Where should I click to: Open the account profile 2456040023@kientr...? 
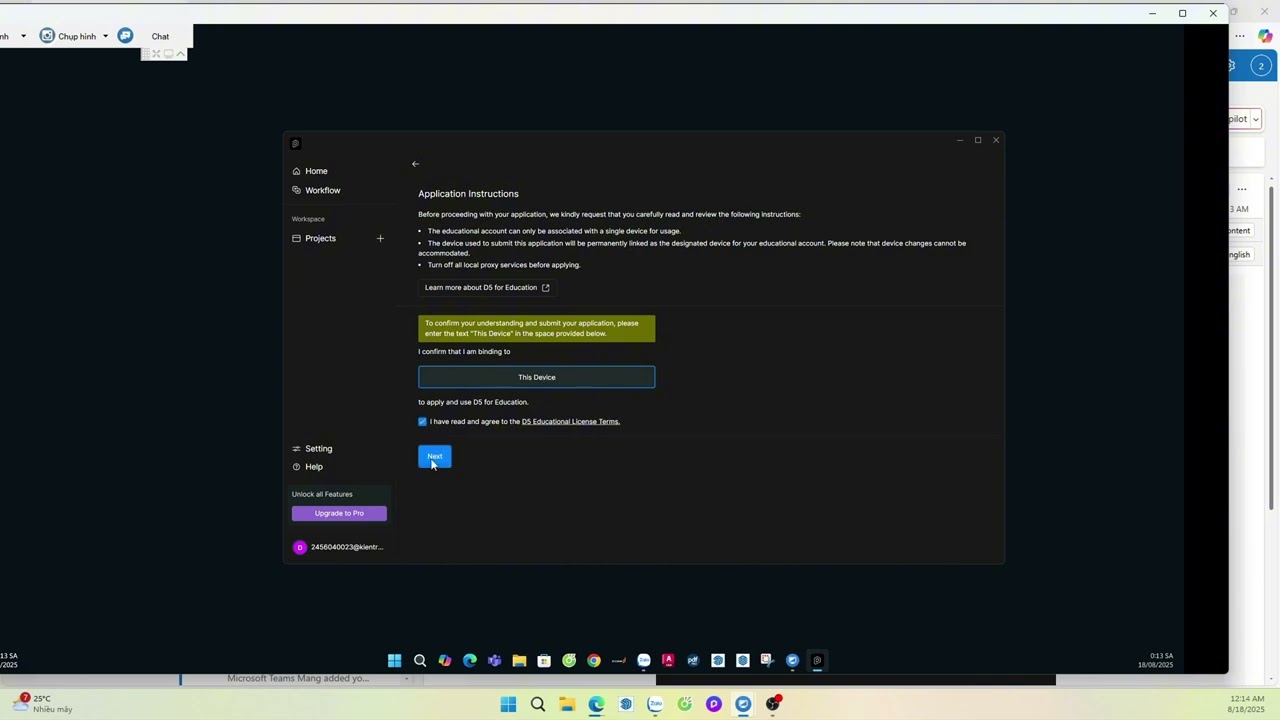coord(339,547)
